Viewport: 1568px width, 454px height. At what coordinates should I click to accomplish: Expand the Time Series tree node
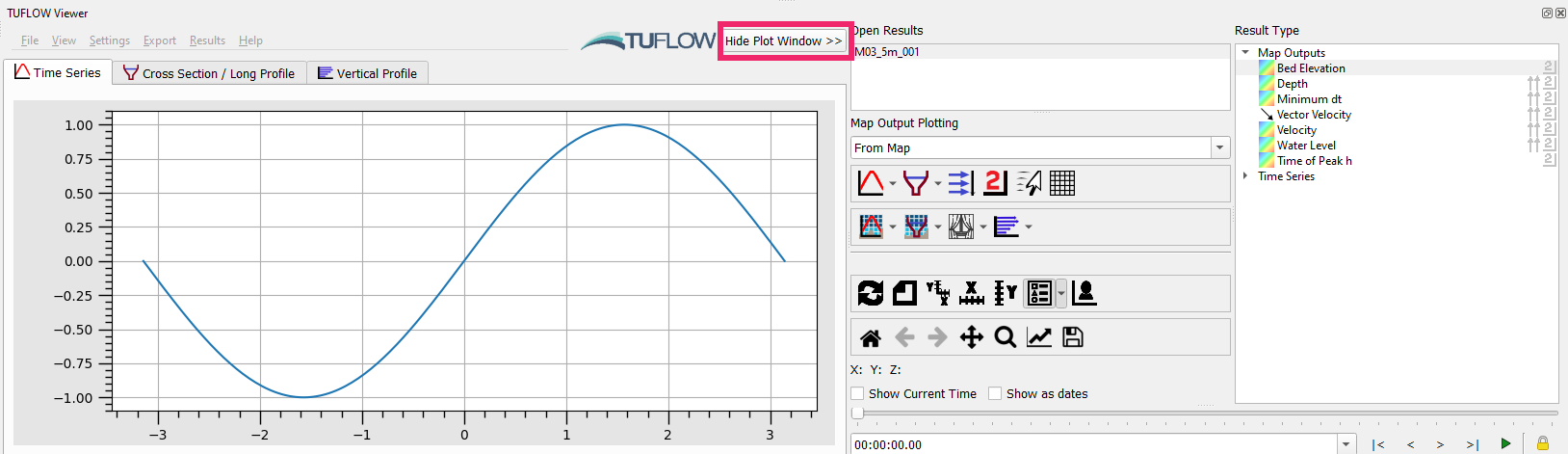[x=1245, y=175]
